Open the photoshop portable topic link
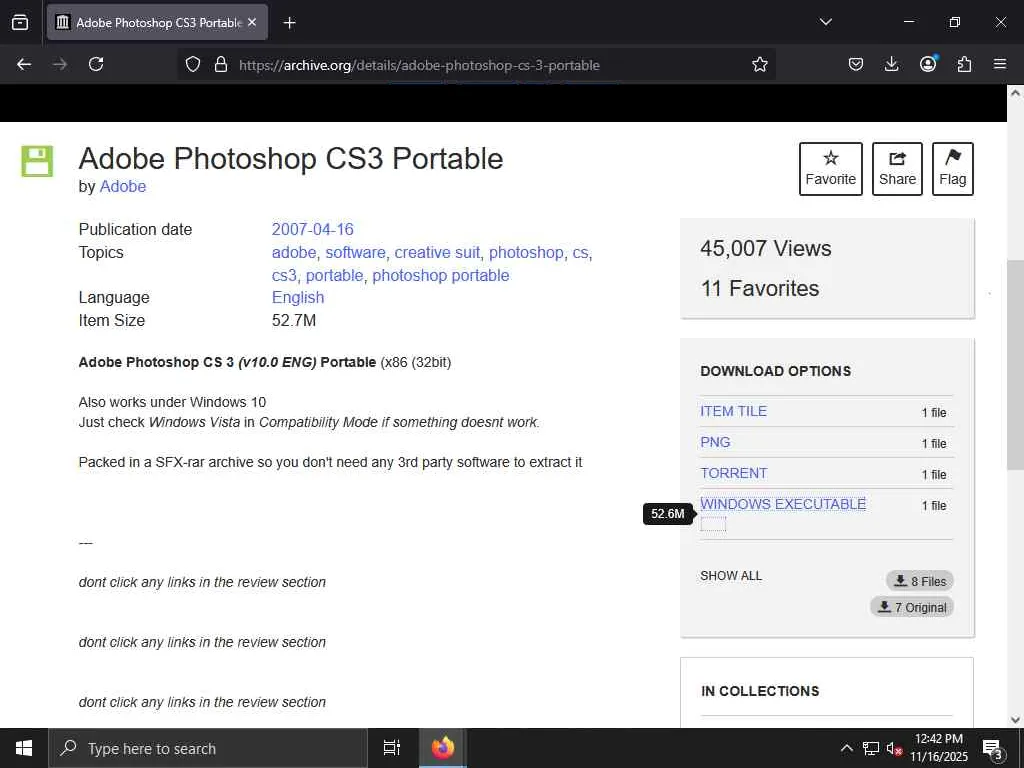This screenshot has height=768, width=1024. point(441,276)
